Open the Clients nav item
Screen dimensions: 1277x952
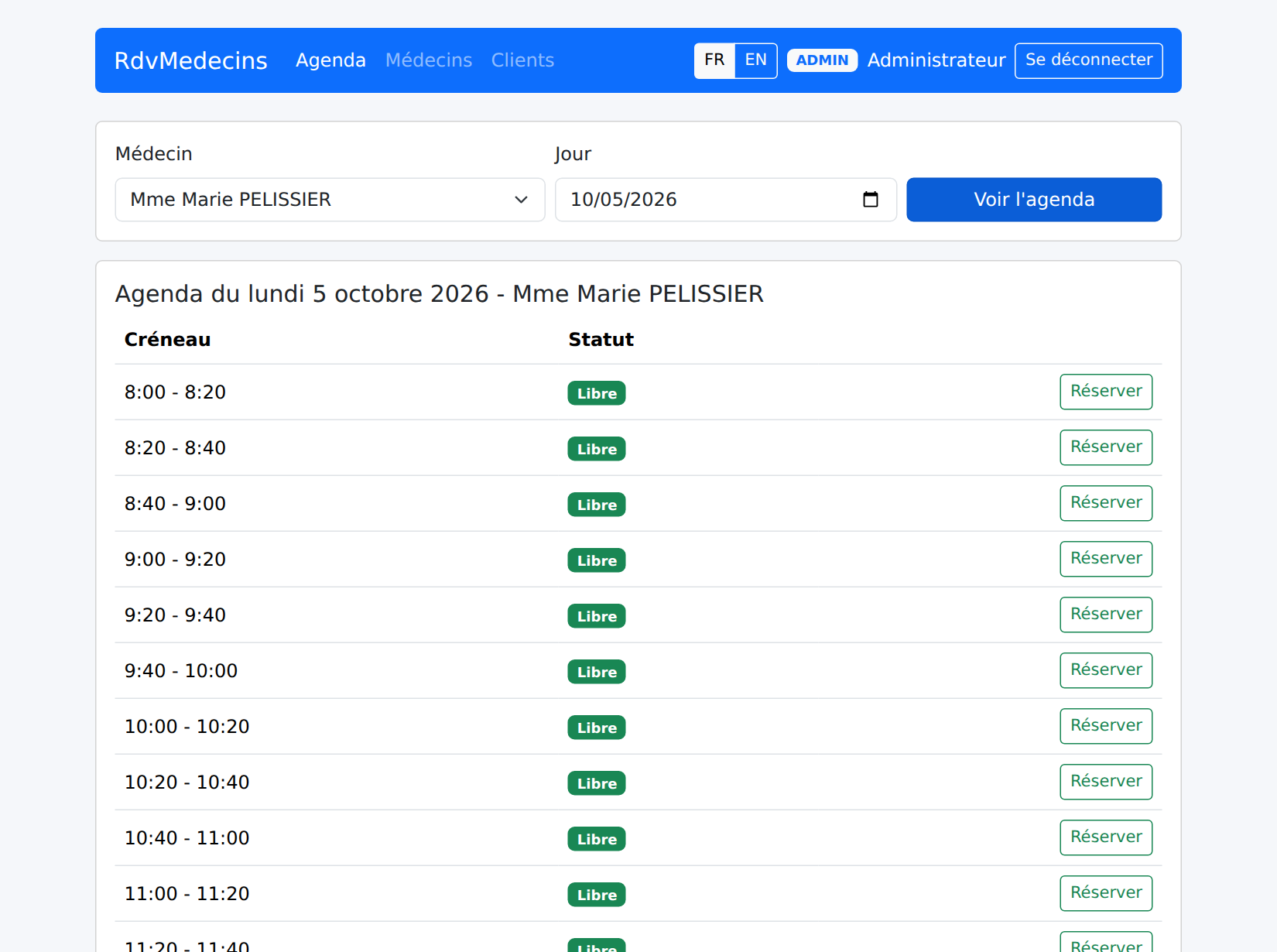point(522,60)
